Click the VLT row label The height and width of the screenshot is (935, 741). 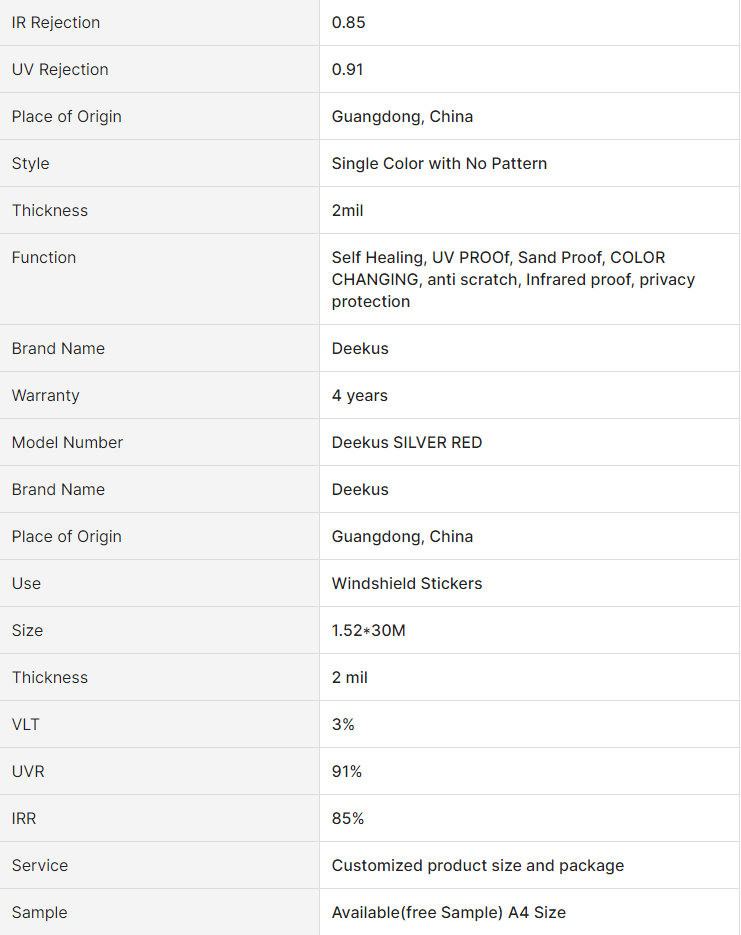[x=26, y=724]
